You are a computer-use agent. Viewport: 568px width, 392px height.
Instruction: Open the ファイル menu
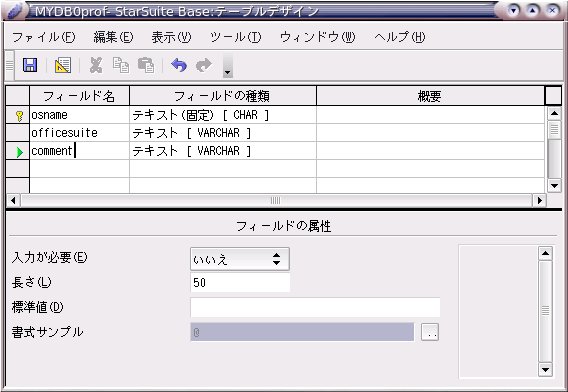point(43,37)
